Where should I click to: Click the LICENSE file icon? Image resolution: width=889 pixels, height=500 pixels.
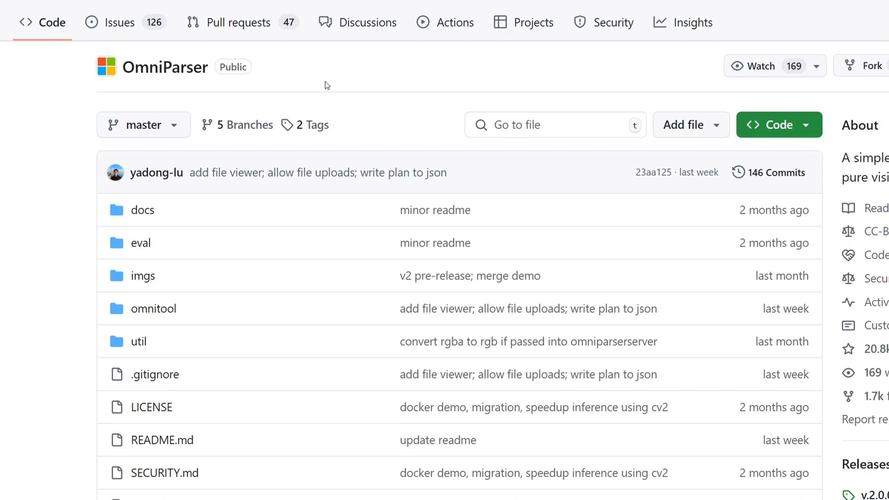click(117, 407)
